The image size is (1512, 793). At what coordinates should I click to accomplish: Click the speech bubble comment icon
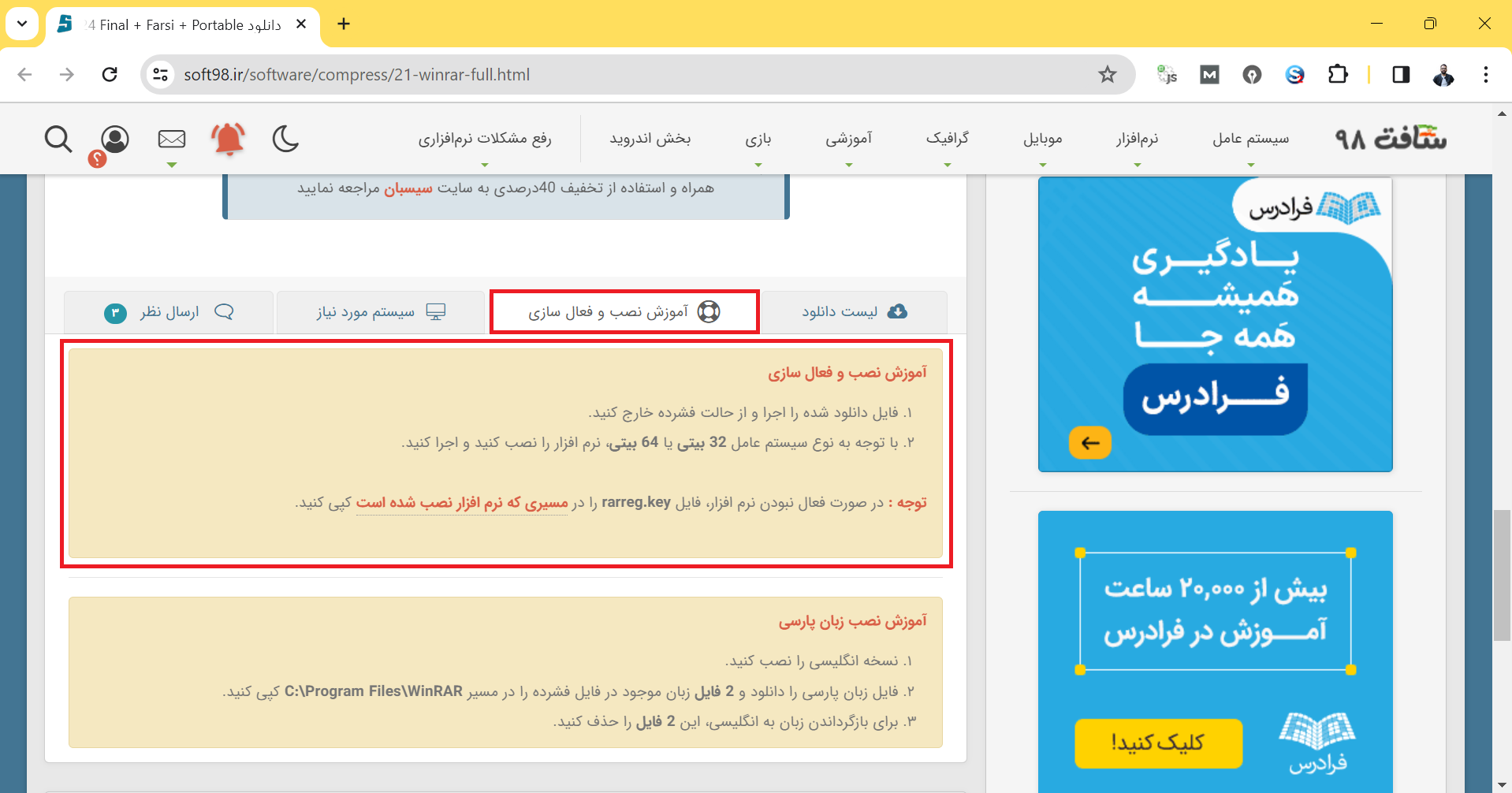224,311
